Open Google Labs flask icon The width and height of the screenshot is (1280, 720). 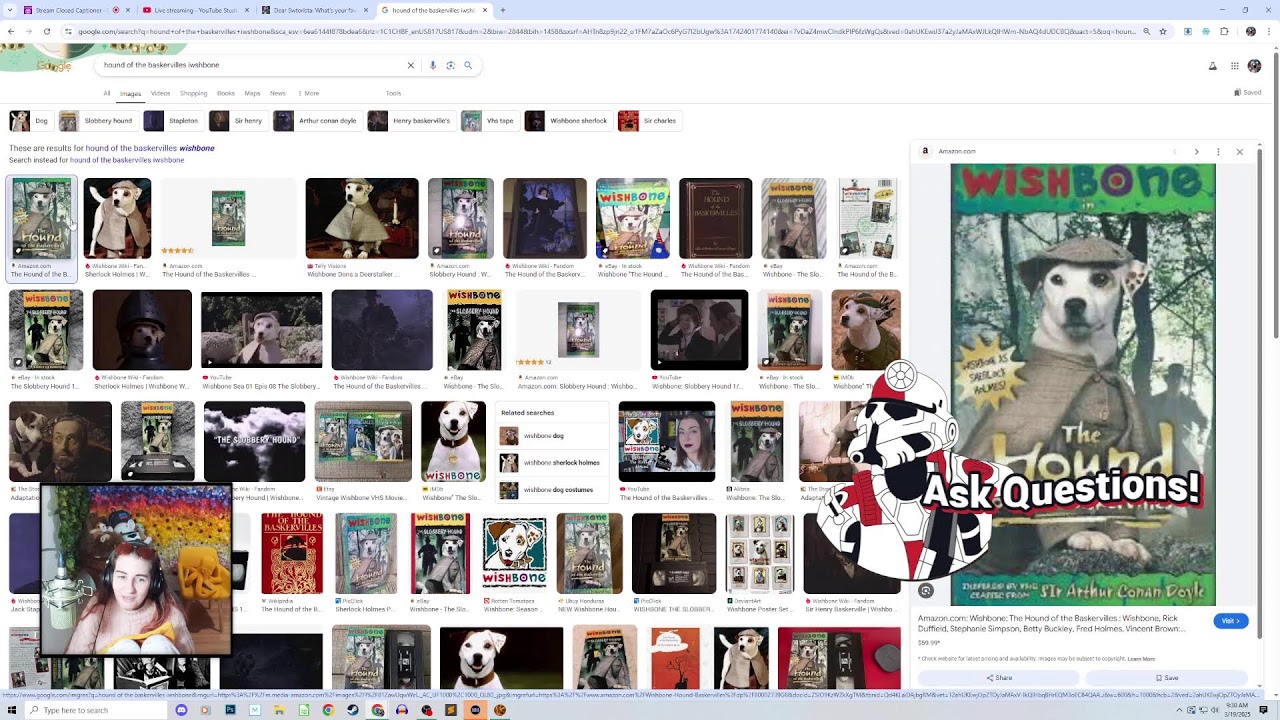(x=1213, y=66)
